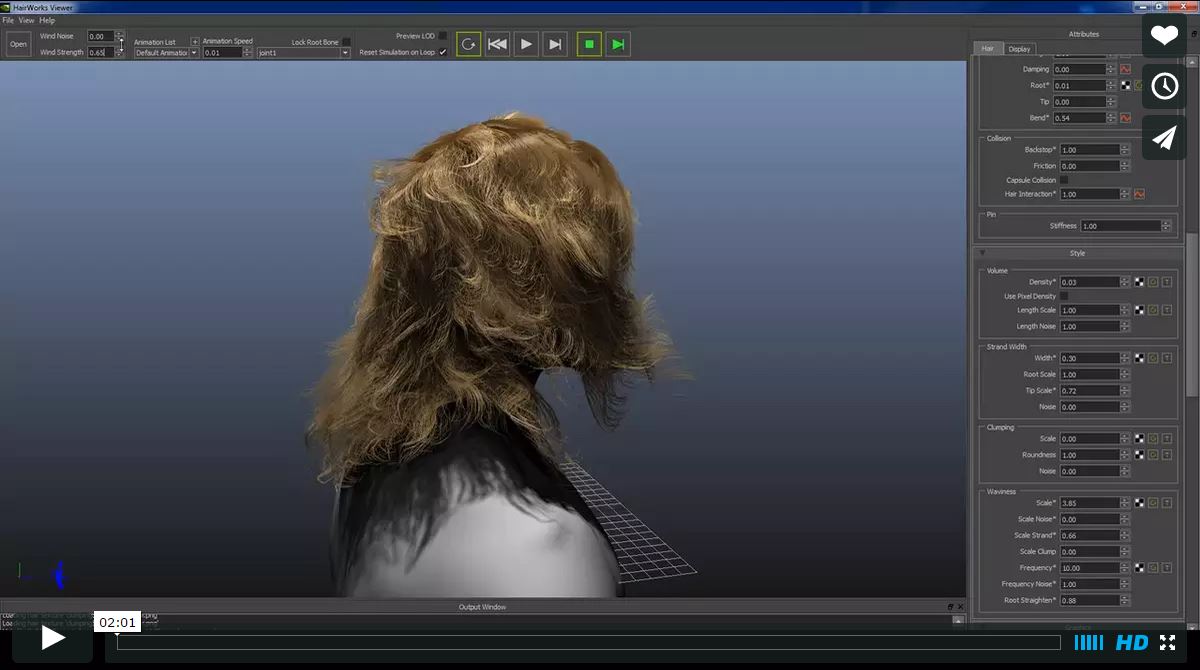Screen dimensions: 1200x670
Task: Enable the Capsule Collision checkbox
Action: tap(1064, 180)
